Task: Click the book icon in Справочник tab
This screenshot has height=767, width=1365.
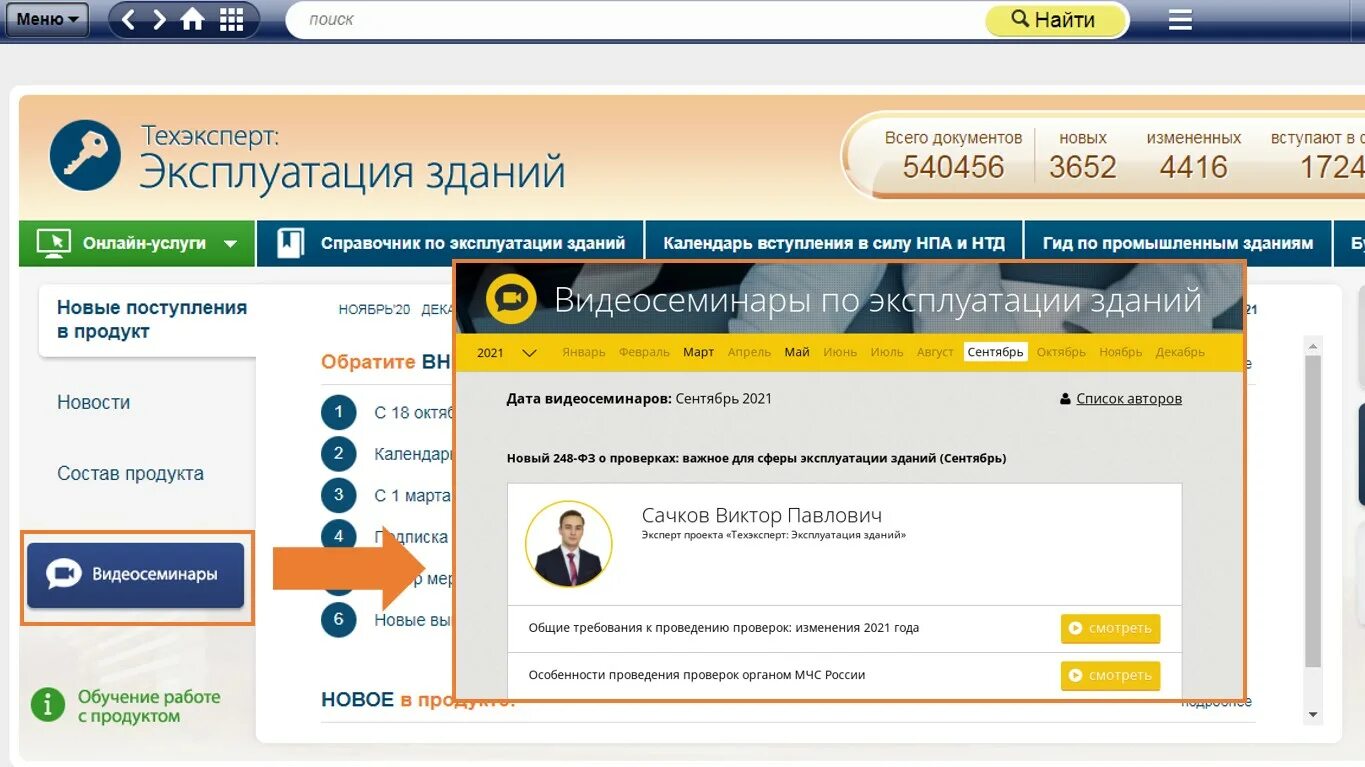Action: pyautogui.click(x=290, y=243)
